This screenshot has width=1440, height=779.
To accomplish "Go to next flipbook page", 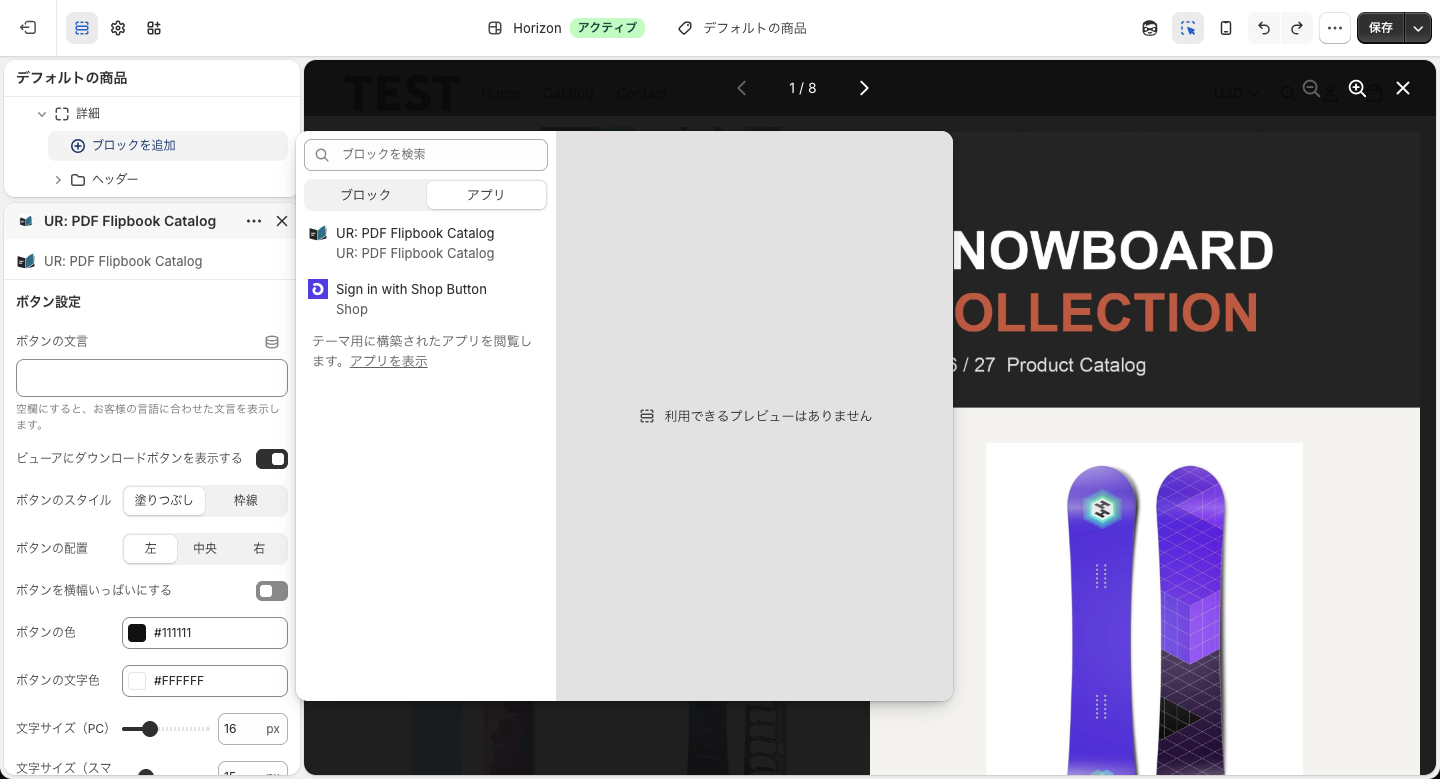I will point(864,88).
